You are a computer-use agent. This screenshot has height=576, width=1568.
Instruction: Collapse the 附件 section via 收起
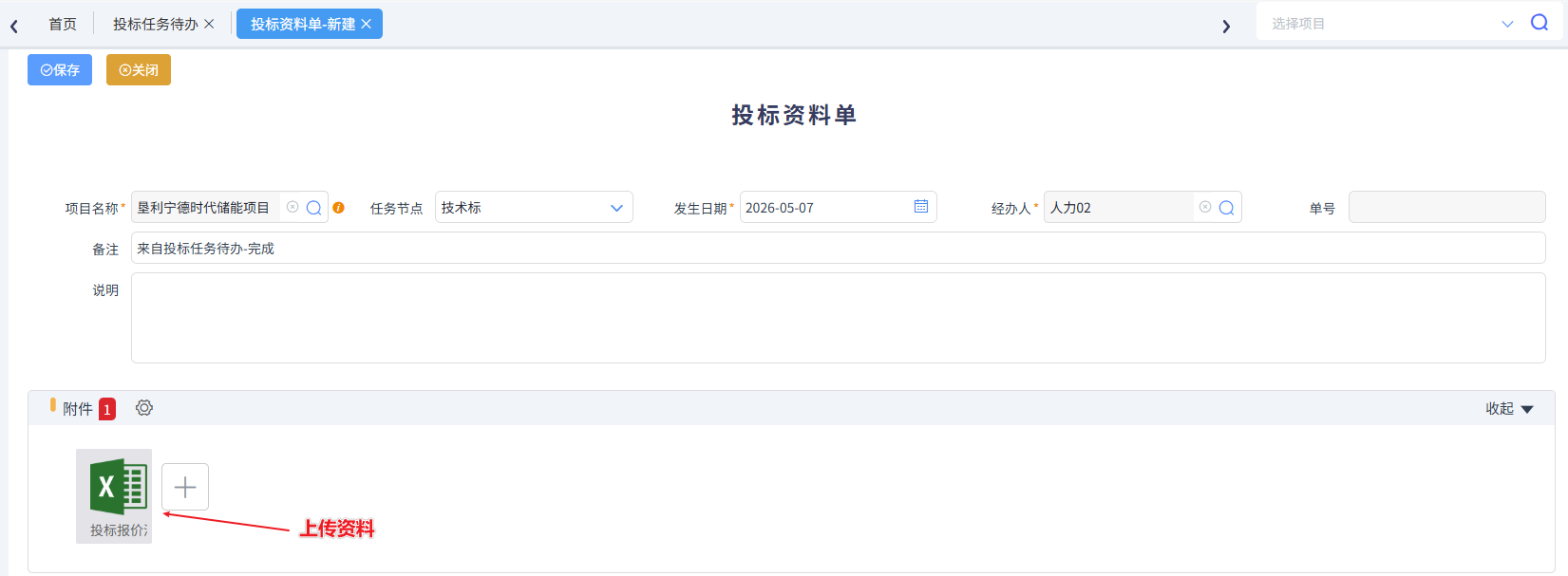[x=1509, y=409]
